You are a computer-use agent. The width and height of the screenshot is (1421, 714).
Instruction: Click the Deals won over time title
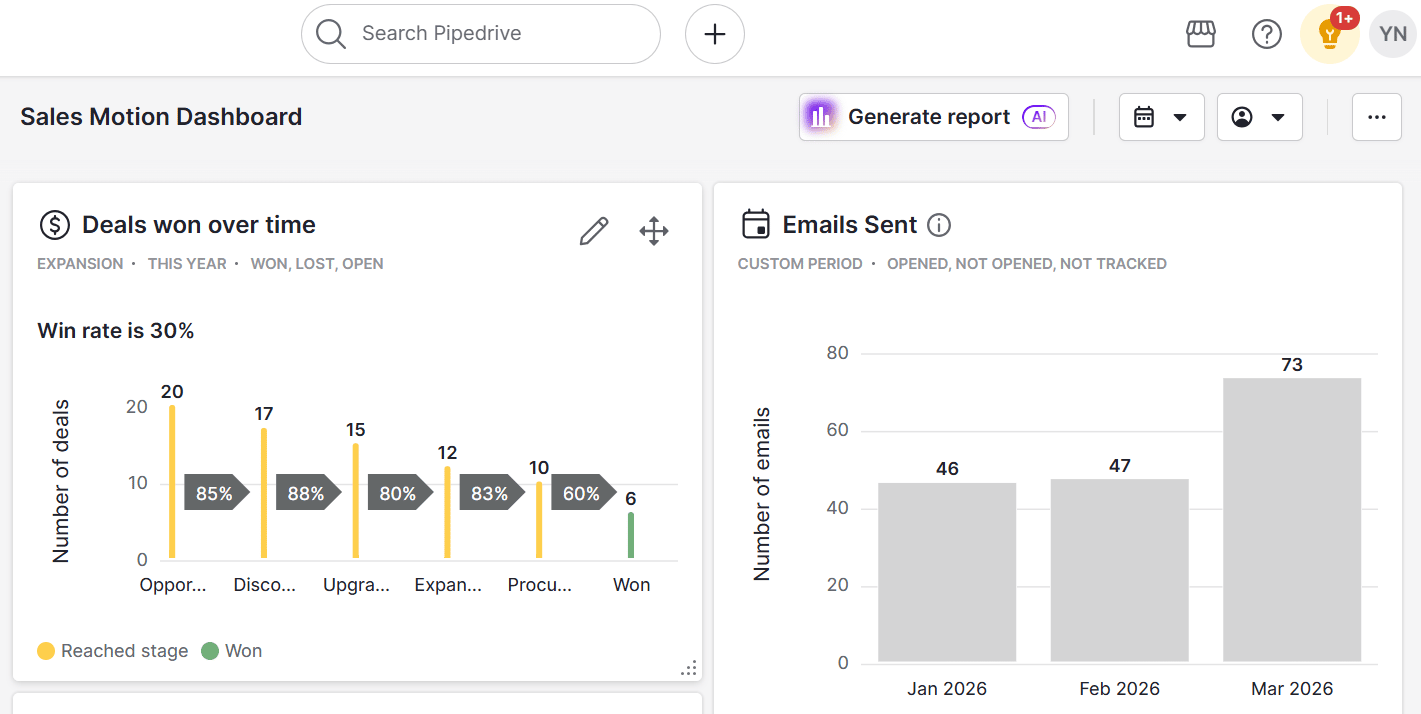pyautogui.click(x=199, y=225)
